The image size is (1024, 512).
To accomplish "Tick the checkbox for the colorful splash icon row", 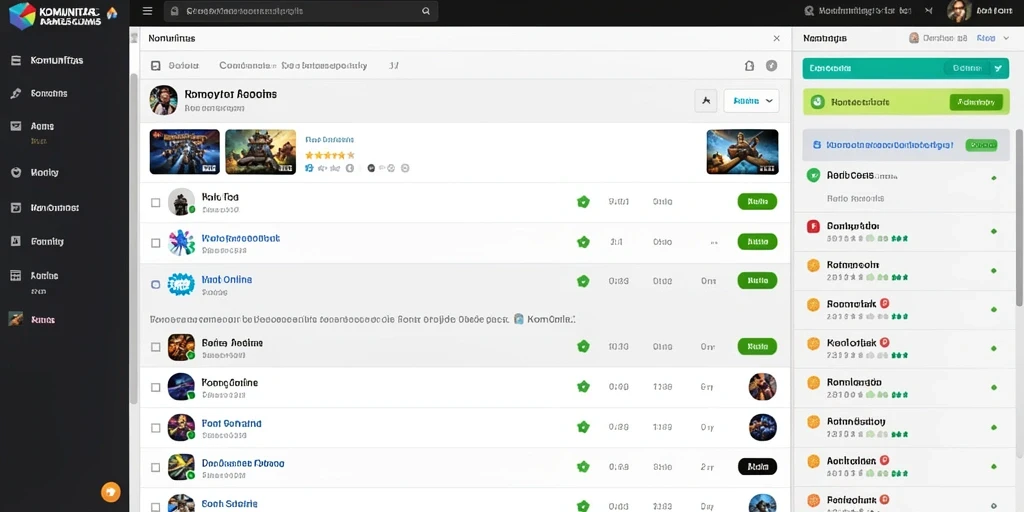I will point(155,243).
